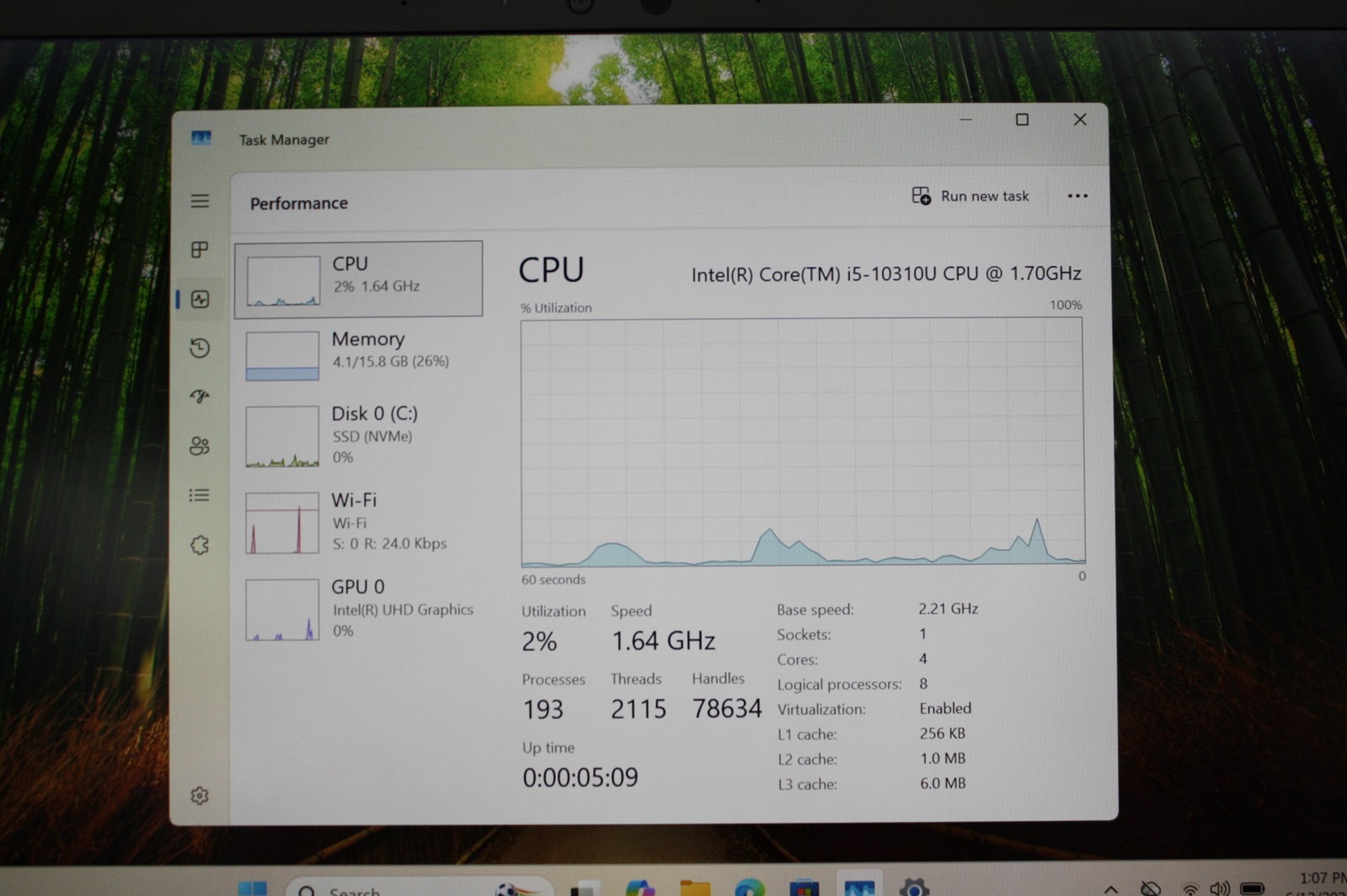The image size is (1347, 896).
Task: Click the Wi-Fi mini graph thumbnail
Action: [x=282, y=523]
